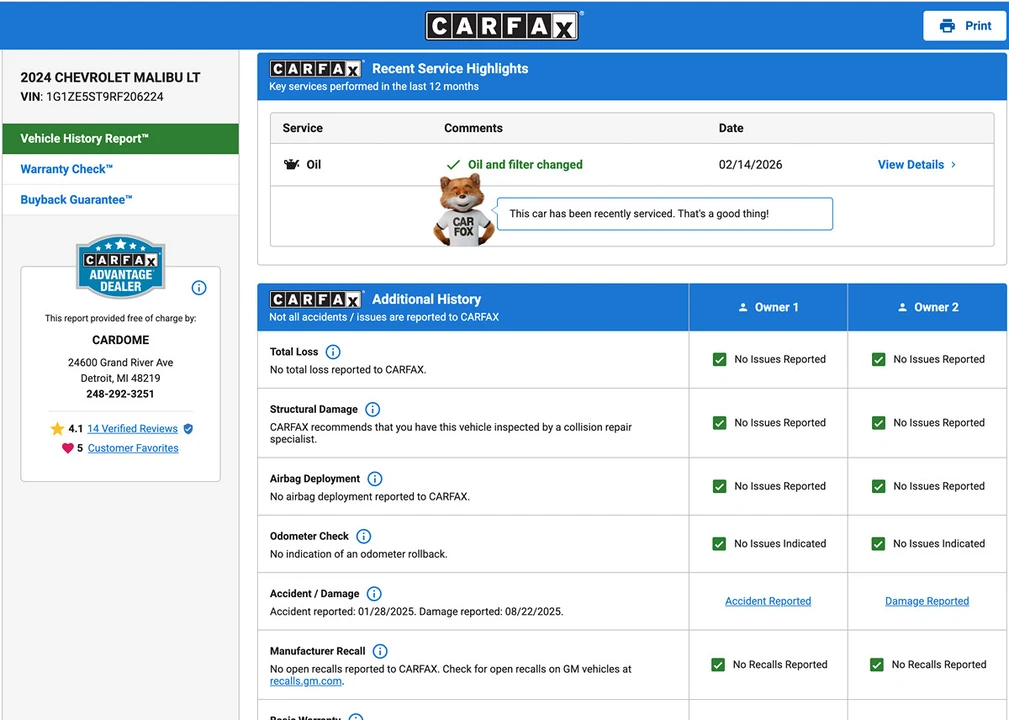Viewport: 1009px width, 720px height.
Task: Click Manufacturer Recall checkbox under Owner 1
Action: (718, 665)
